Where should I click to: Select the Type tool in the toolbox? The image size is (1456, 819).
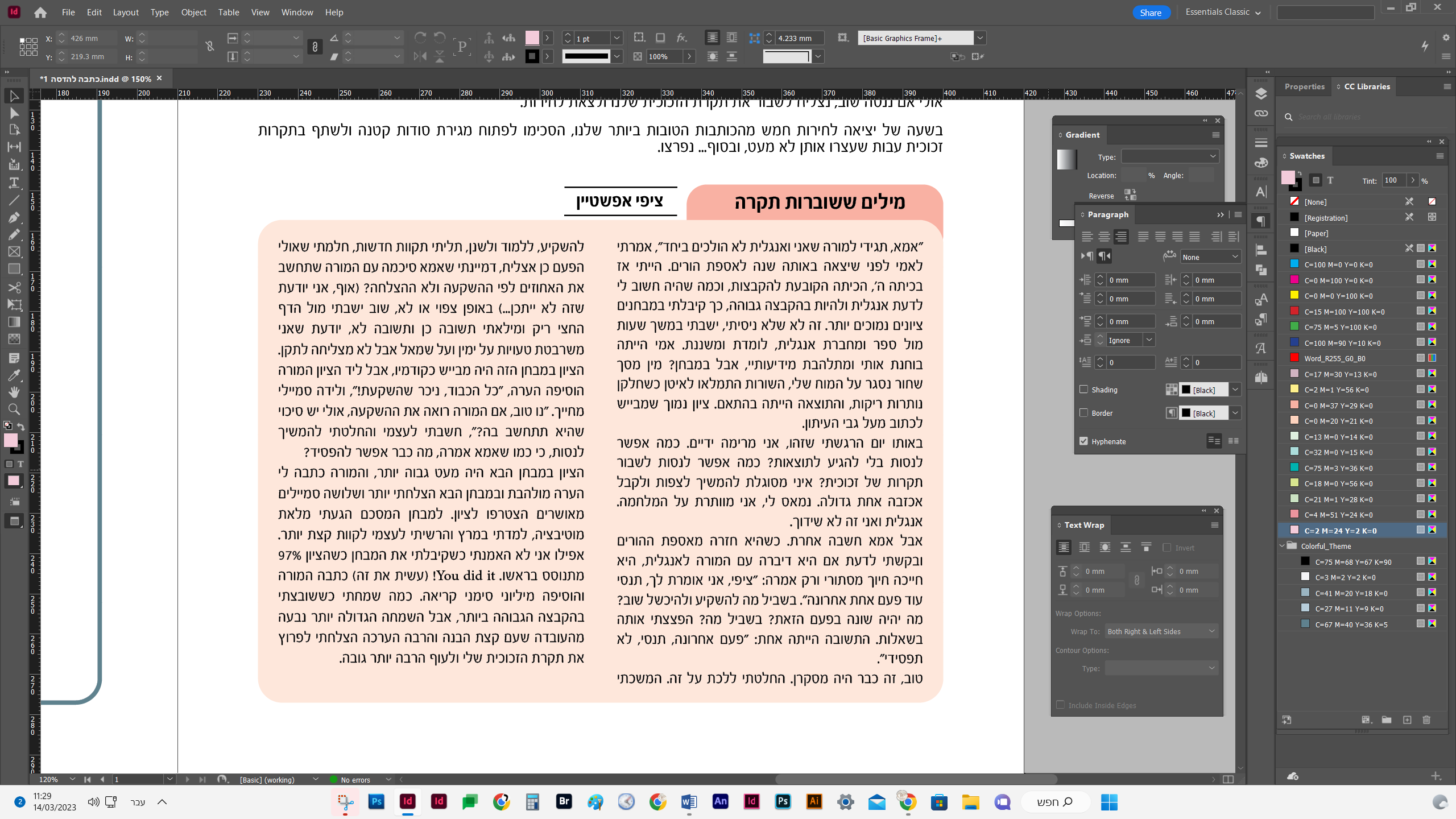[14, 183]
